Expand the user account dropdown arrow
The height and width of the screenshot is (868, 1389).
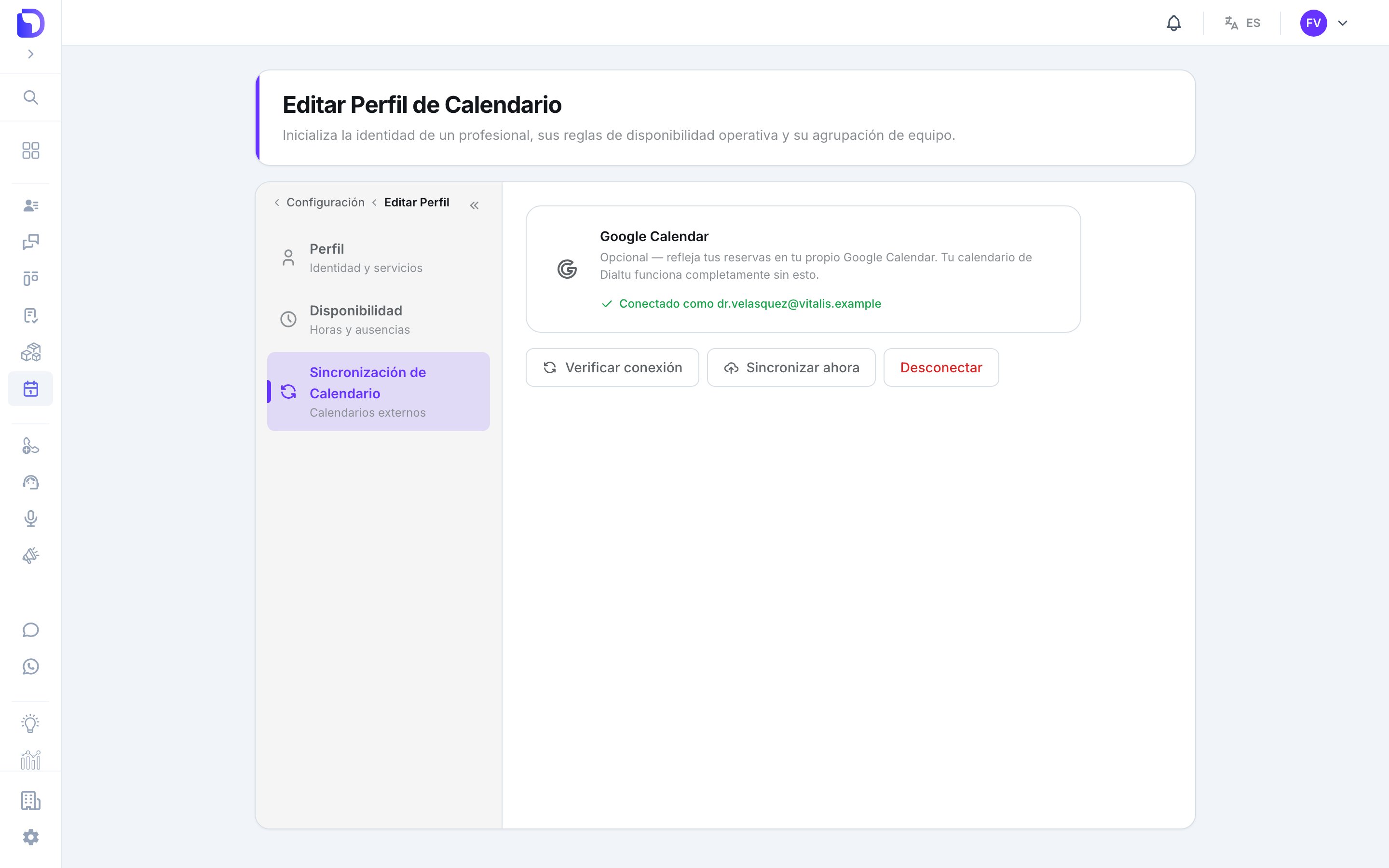tap(1343, 23)
